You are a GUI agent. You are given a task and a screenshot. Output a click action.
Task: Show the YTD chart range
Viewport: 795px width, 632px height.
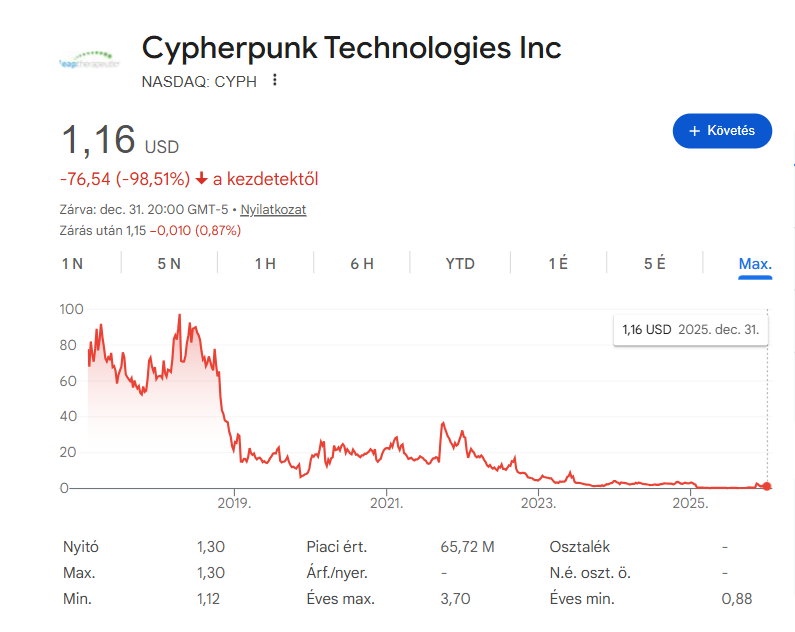click(460, 264)
